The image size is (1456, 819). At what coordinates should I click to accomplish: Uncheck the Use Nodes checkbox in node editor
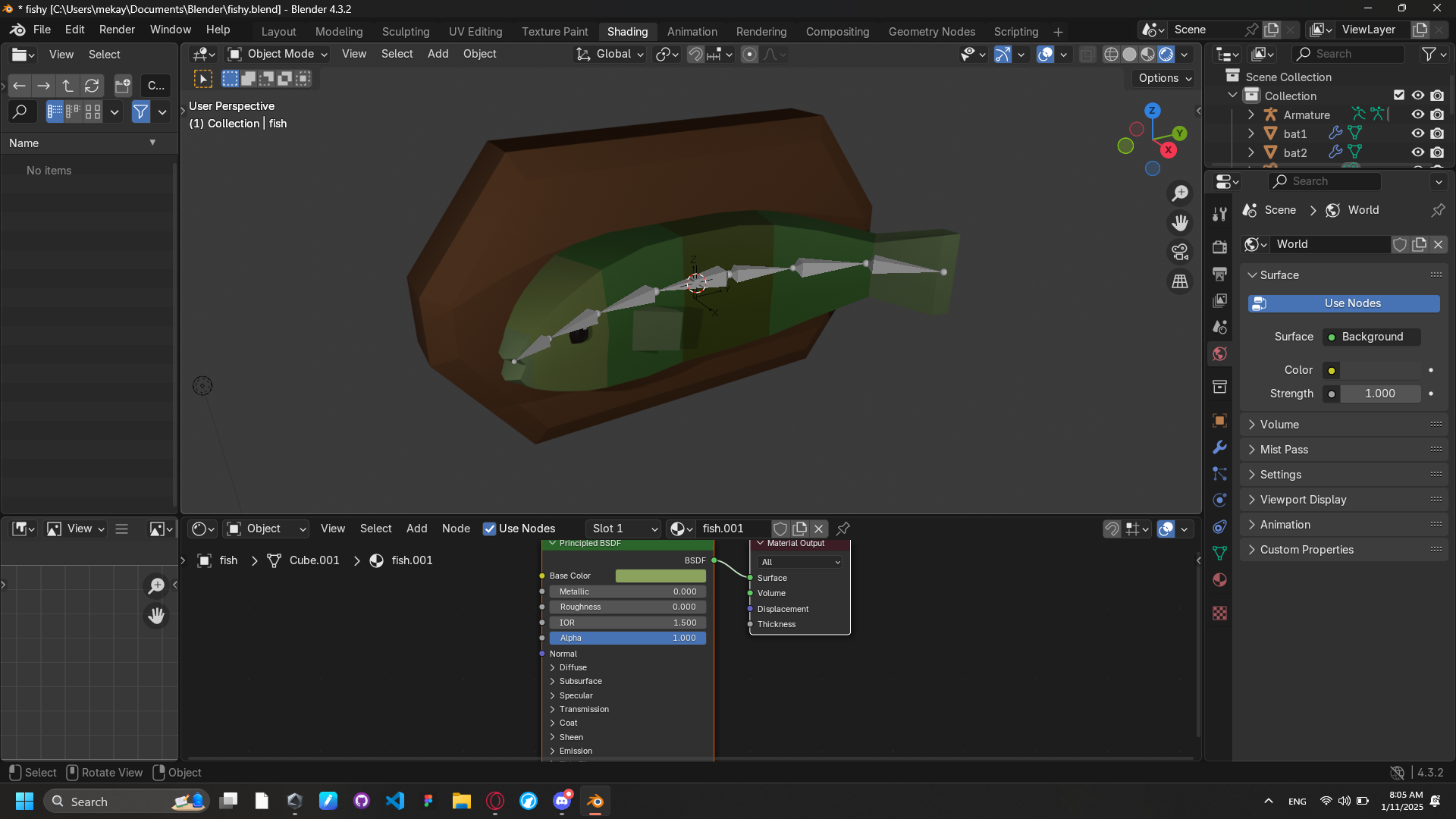pos(490,529)
